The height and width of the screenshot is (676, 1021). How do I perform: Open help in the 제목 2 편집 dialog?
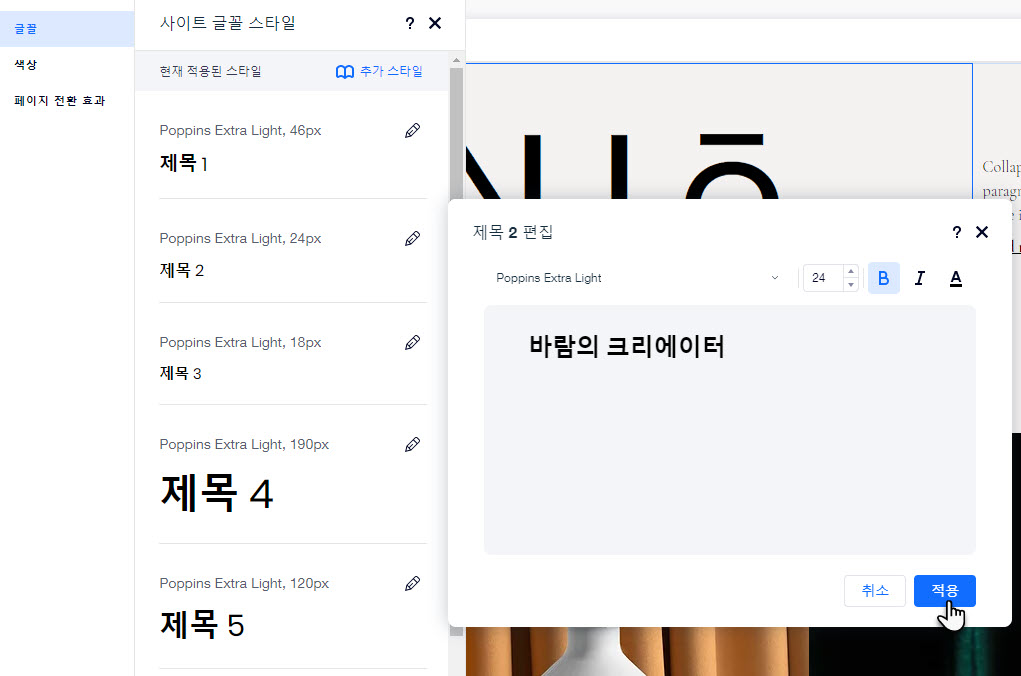point(956,232)
